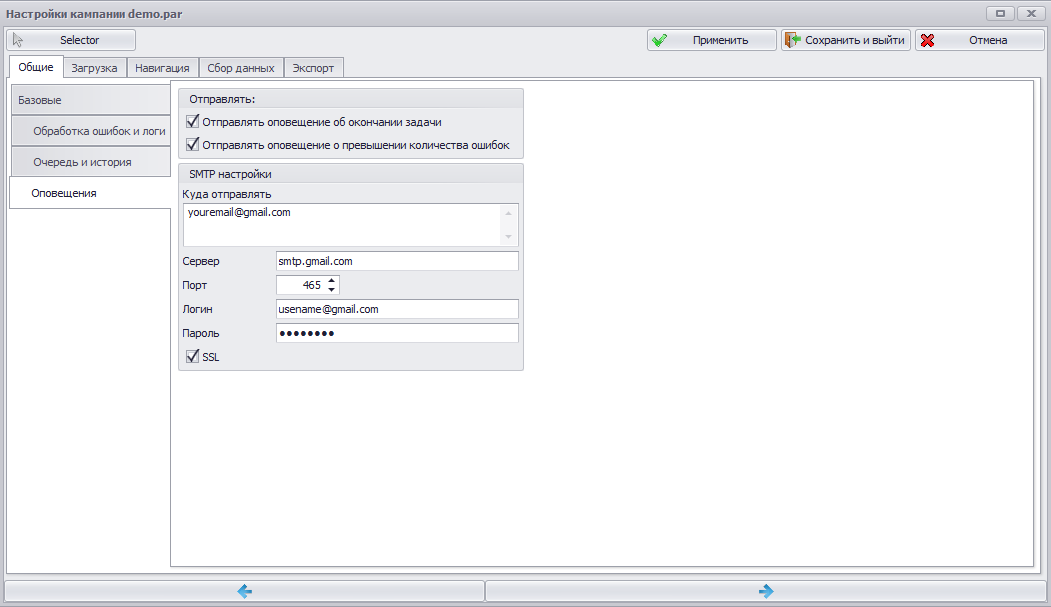Click the red X Cancel icon
The image size is (1051, 607).
pos(928,40)
